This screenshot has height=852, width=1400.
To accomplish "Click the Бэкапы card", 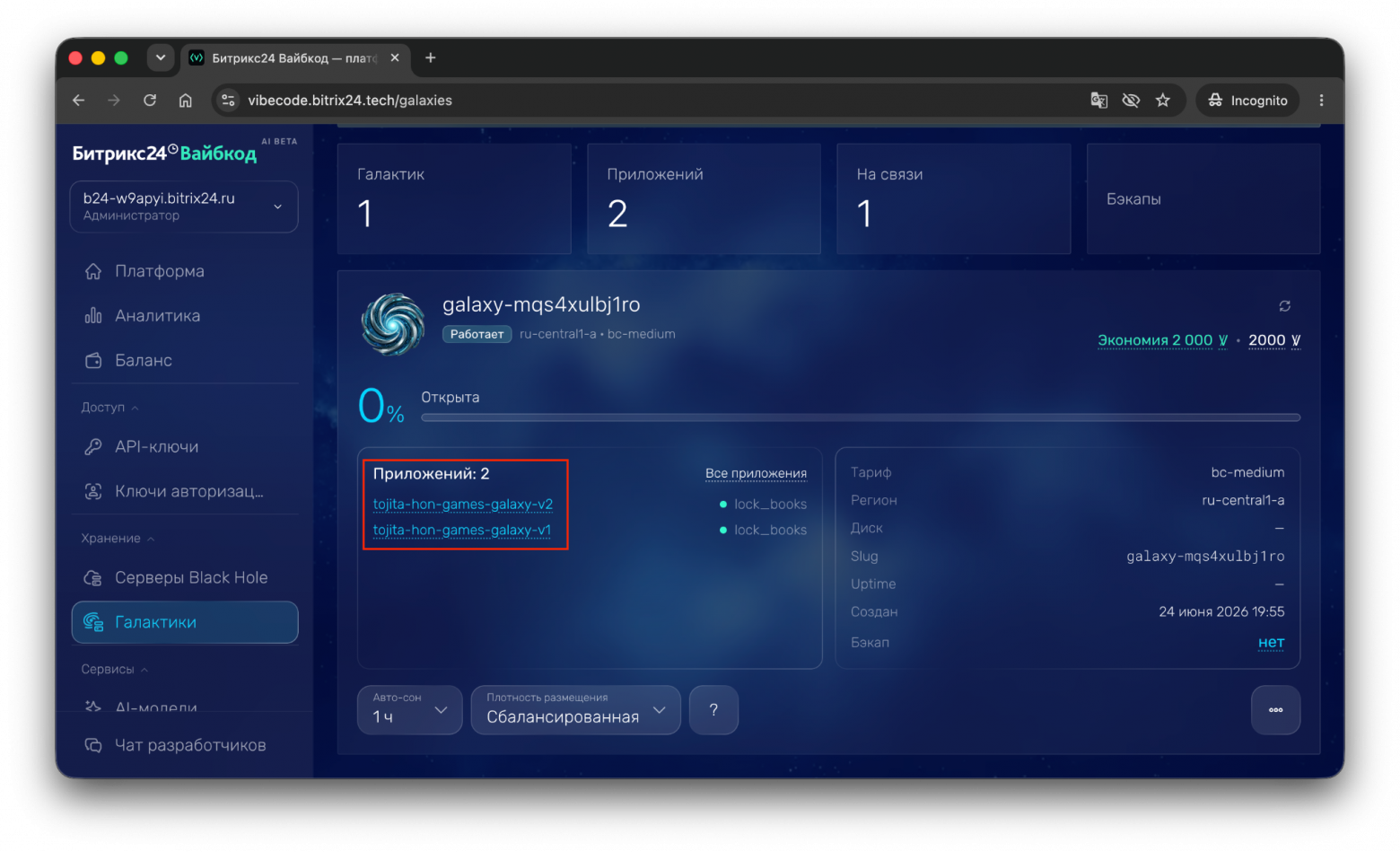I will (1203, 198).
